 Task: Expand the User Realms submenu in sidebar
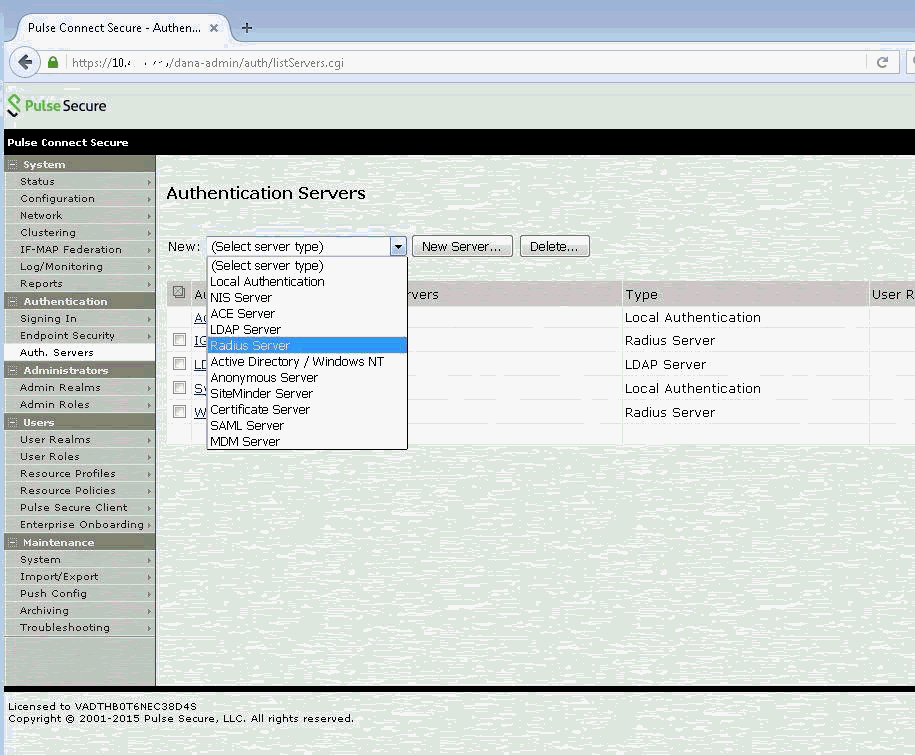150,440
